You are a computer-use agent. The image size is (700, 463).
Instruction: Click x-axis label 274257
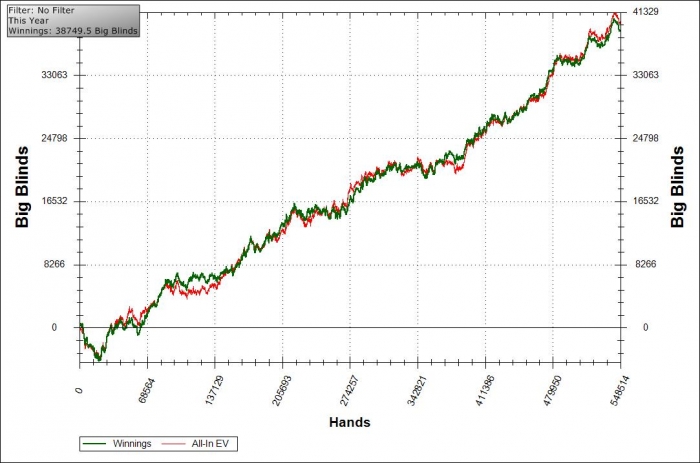pyautogui.click(x=349, y=391)
